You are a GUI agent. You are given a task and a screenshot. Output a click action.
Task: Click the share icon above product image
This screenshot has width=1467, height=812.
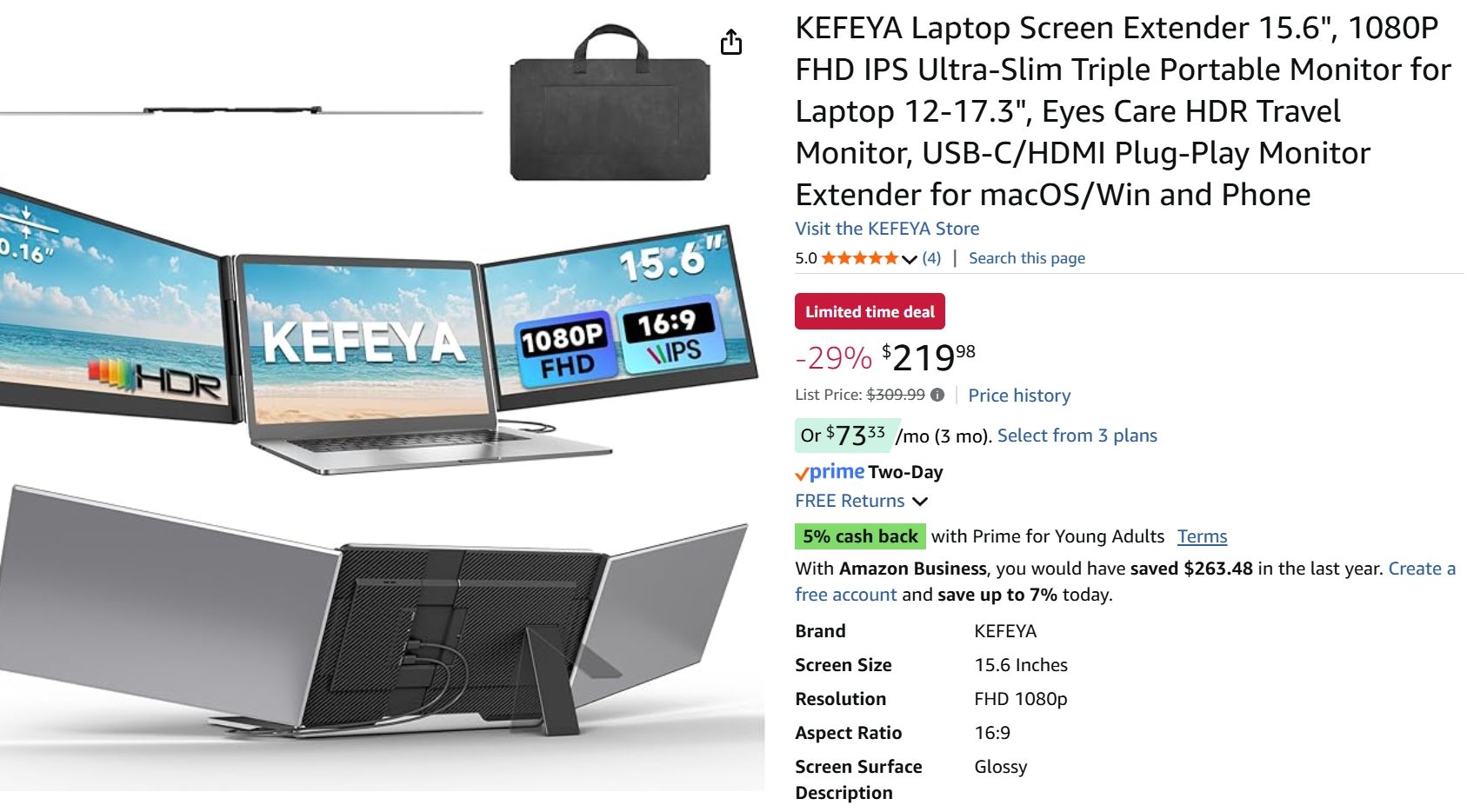point(730,42)
